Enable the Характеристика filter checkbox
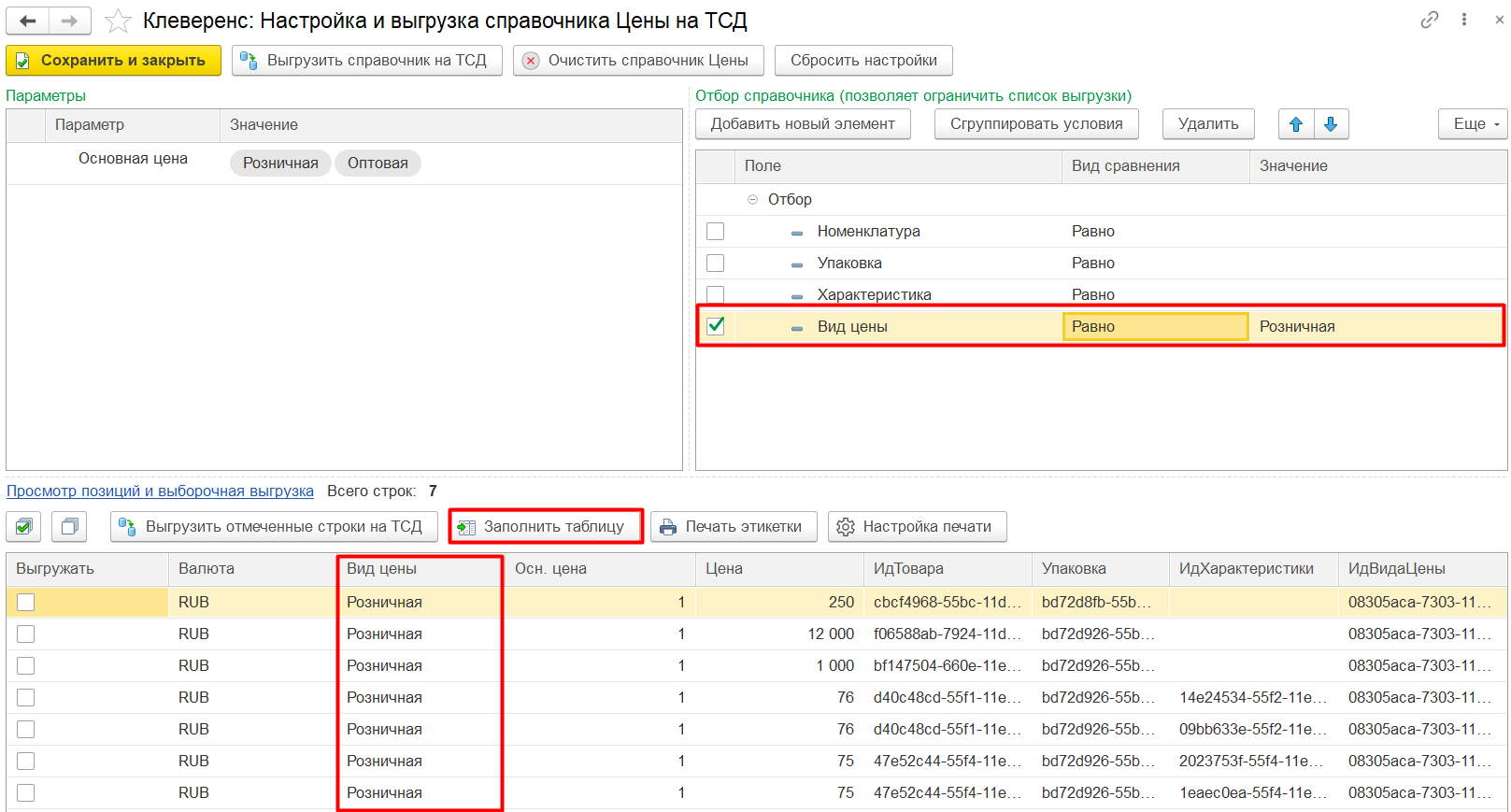This screenshot has width=1511, height=812. coord(716,294)
